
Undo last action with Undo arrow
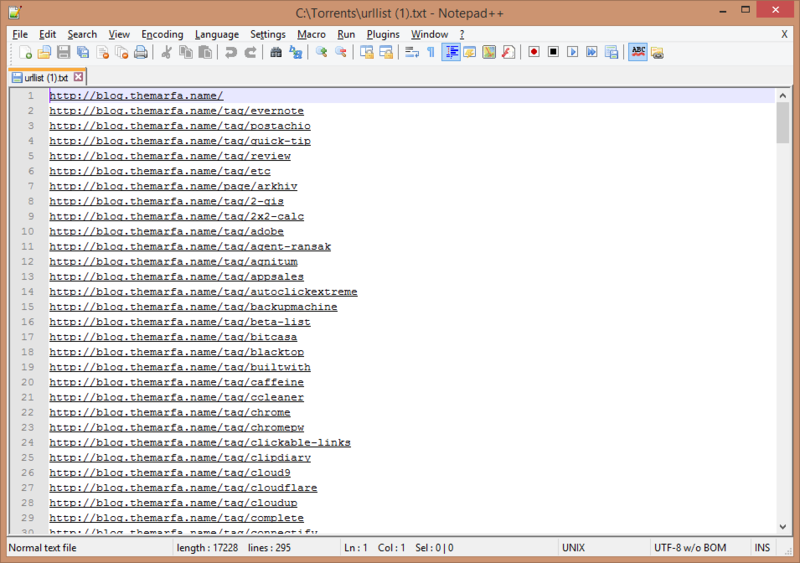pyautogui.click(x=231, y=52)
